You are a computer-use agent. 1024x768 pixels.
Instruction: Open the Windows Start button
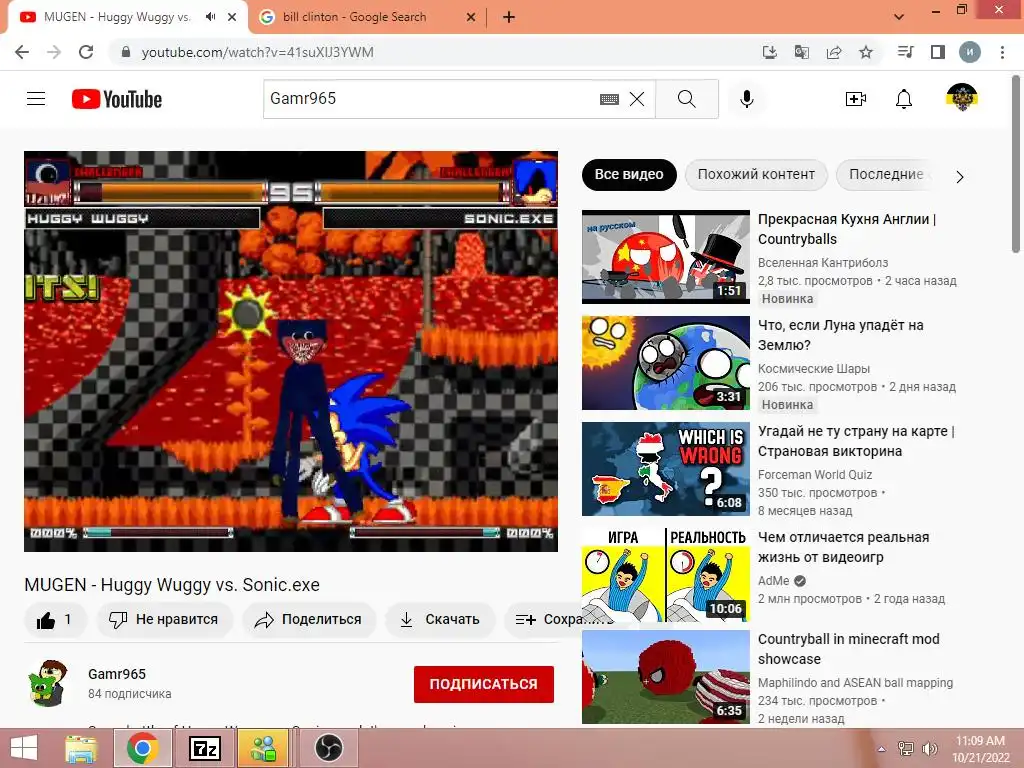click(x=24, y=748)
